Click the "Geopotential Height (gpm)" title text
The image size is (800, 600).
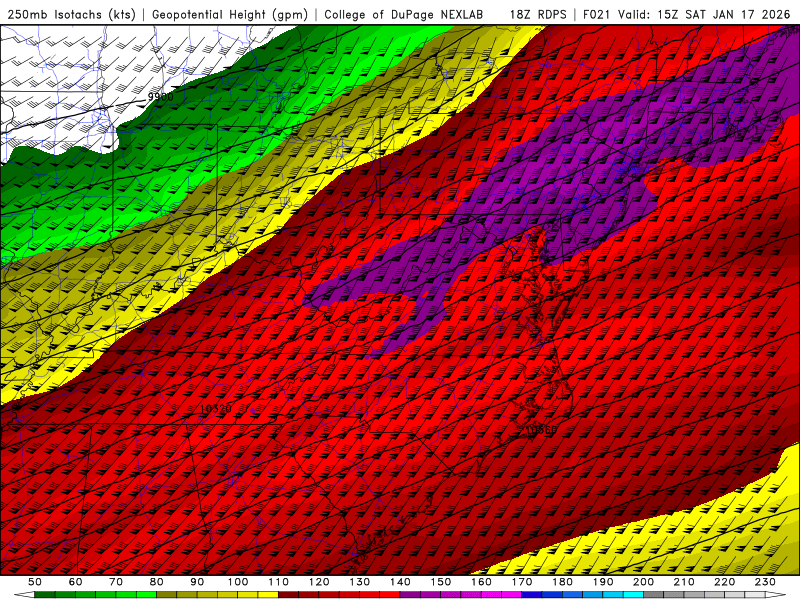coord(230,14)
